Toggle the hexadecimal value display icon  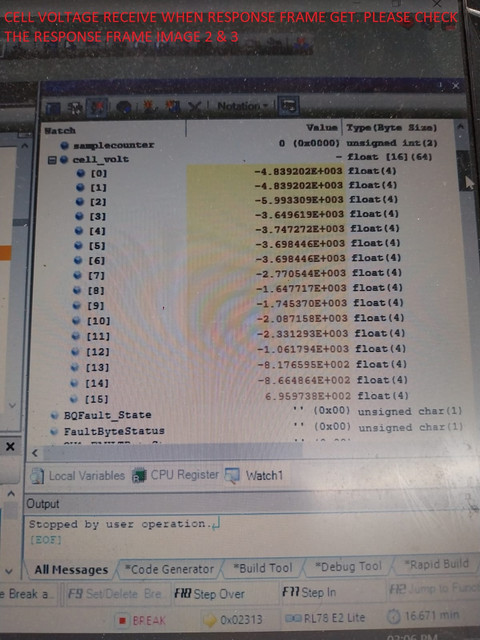(x=288, y=106)
